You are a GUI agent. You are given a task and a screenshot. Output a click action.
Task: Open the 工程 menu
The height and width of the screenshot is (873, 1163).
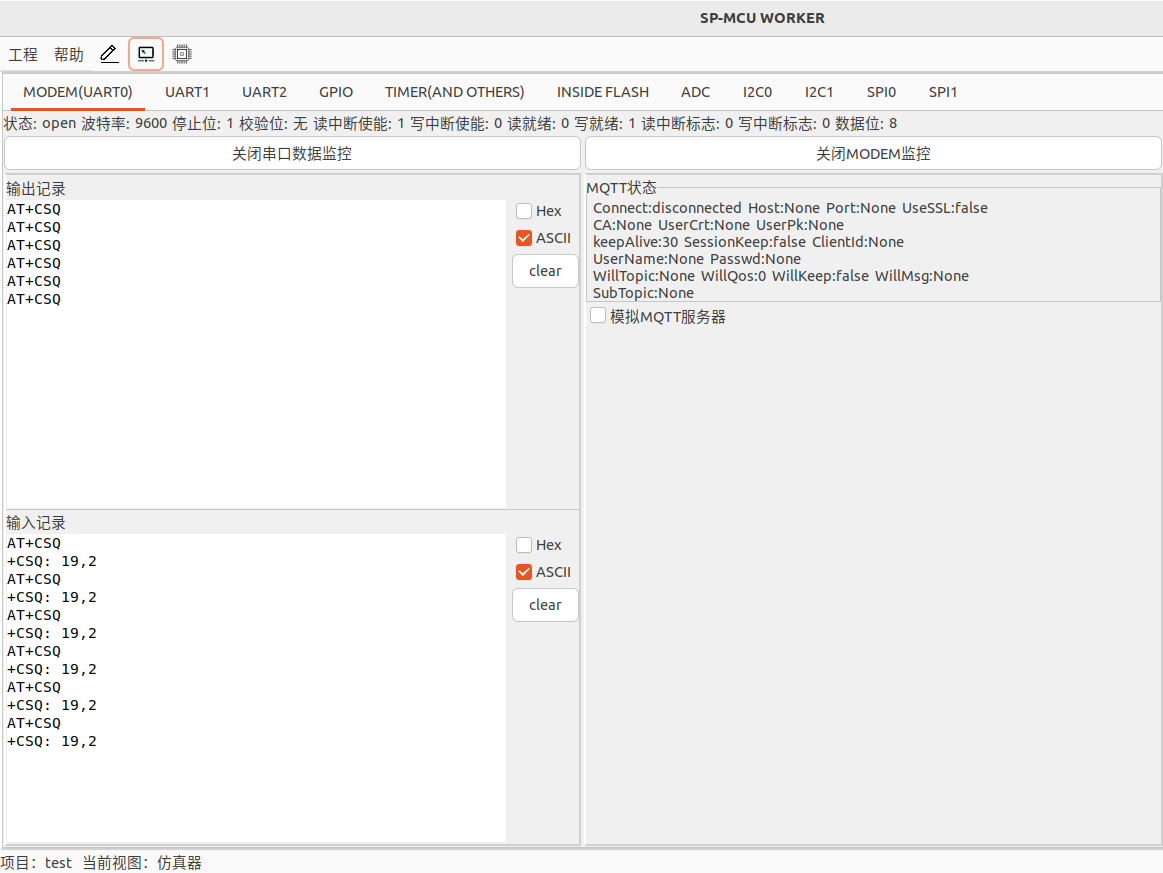tap(23, 55)
